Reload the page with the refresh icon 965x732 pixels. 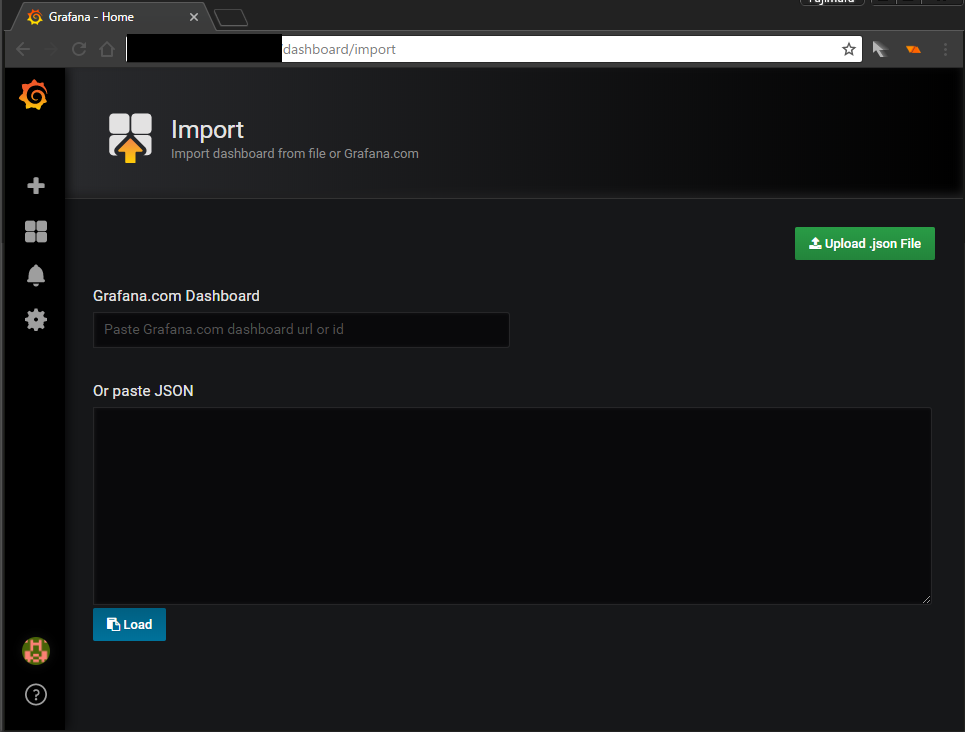(x=79, y=49)
